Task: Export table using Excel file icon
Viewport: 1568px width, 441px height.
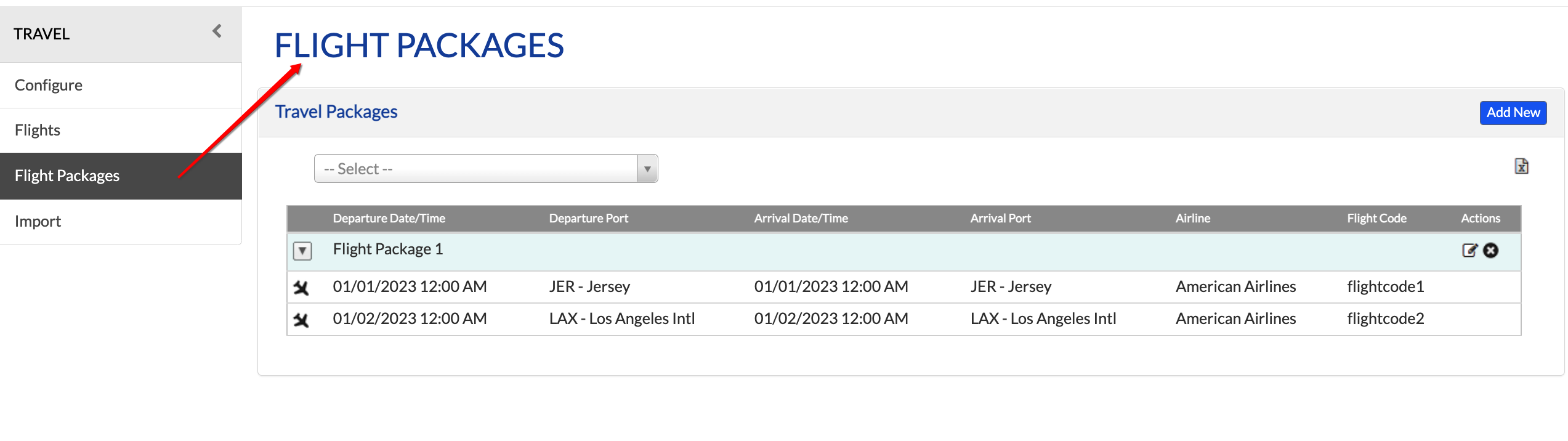Action: [1521, 166]
